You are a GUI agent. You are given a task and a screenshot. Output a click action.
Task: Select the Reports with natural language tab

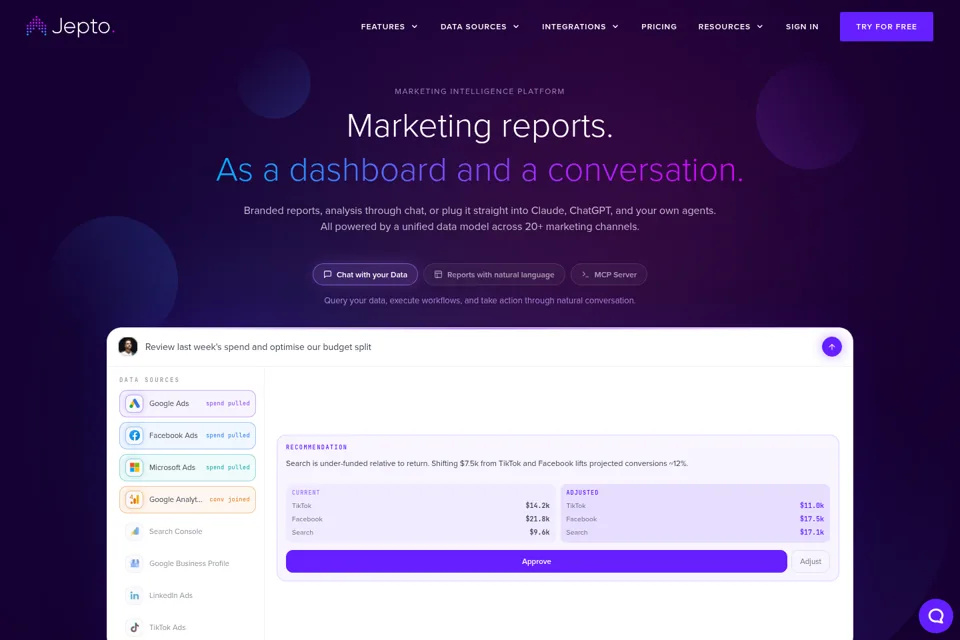[x=494, y=274]
